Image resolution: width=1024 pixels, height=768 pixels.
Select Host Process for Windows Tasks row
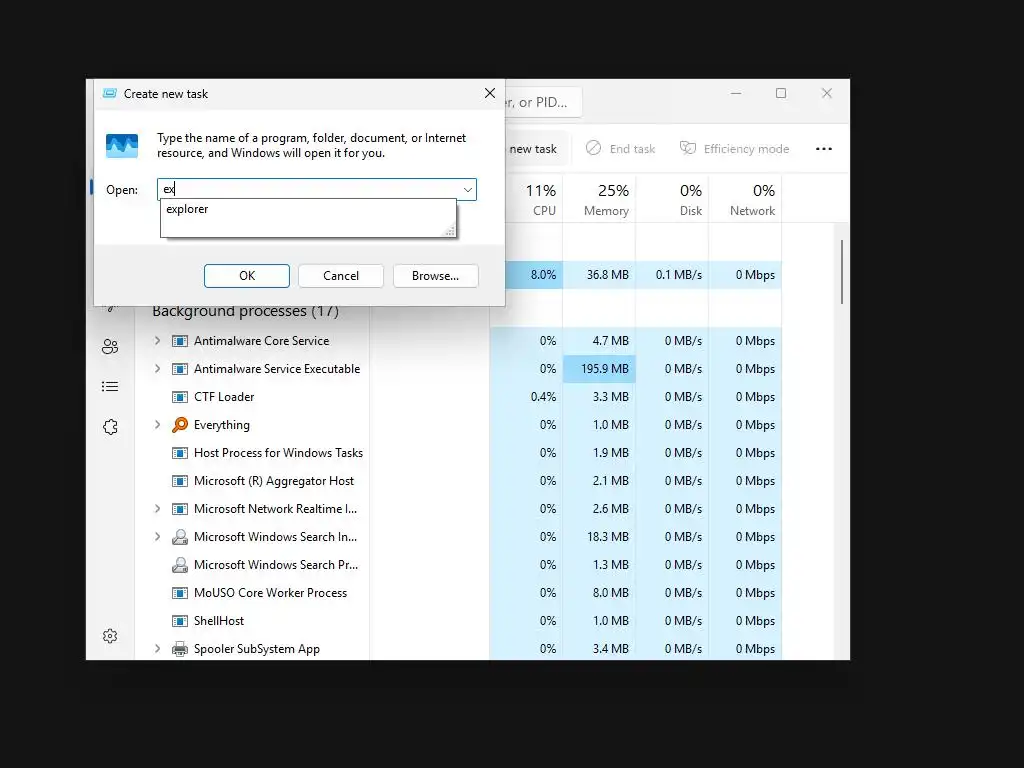click(x=278, y=453)
